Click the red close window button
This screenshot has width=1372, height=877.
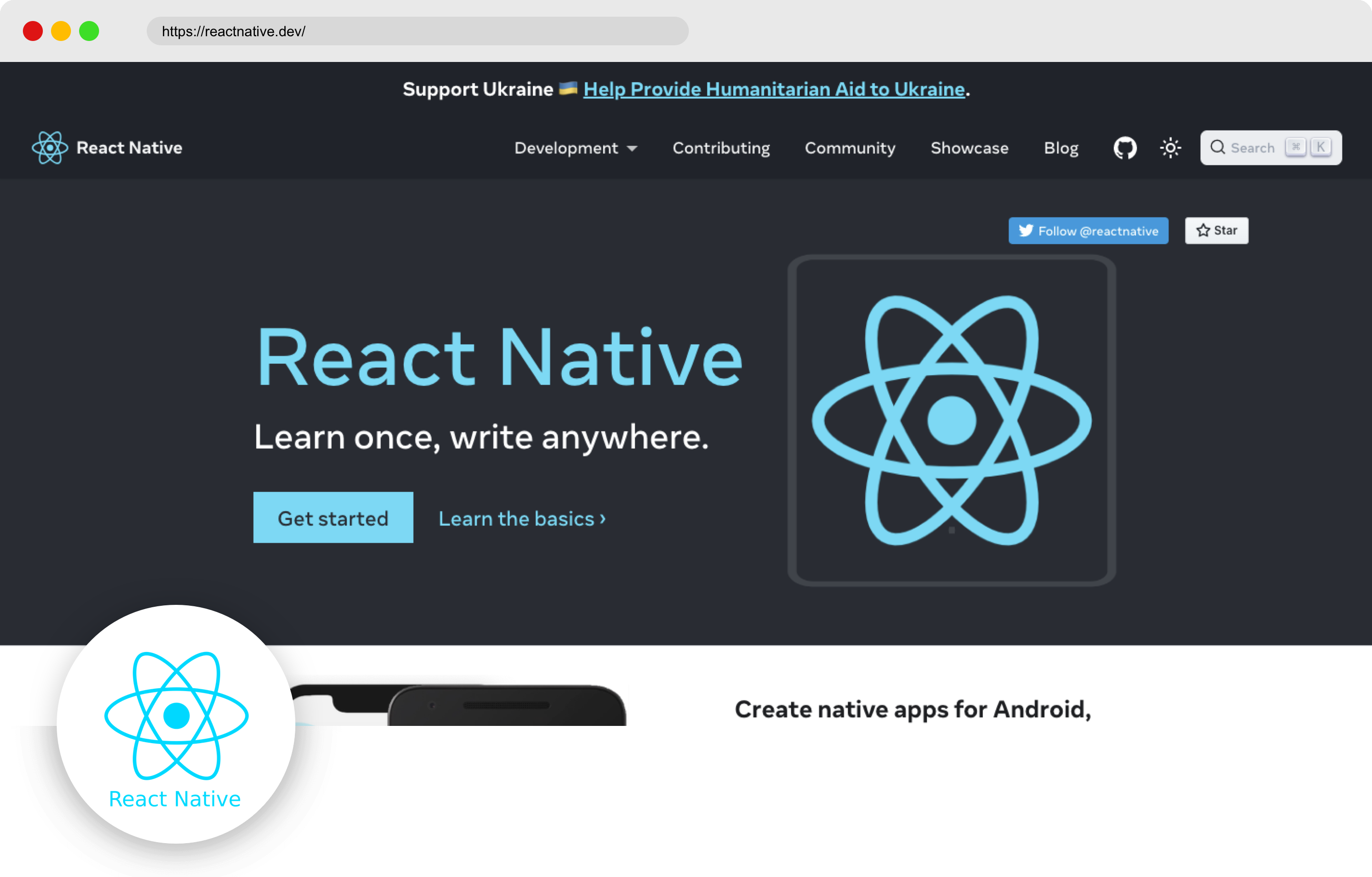point(32,31)
